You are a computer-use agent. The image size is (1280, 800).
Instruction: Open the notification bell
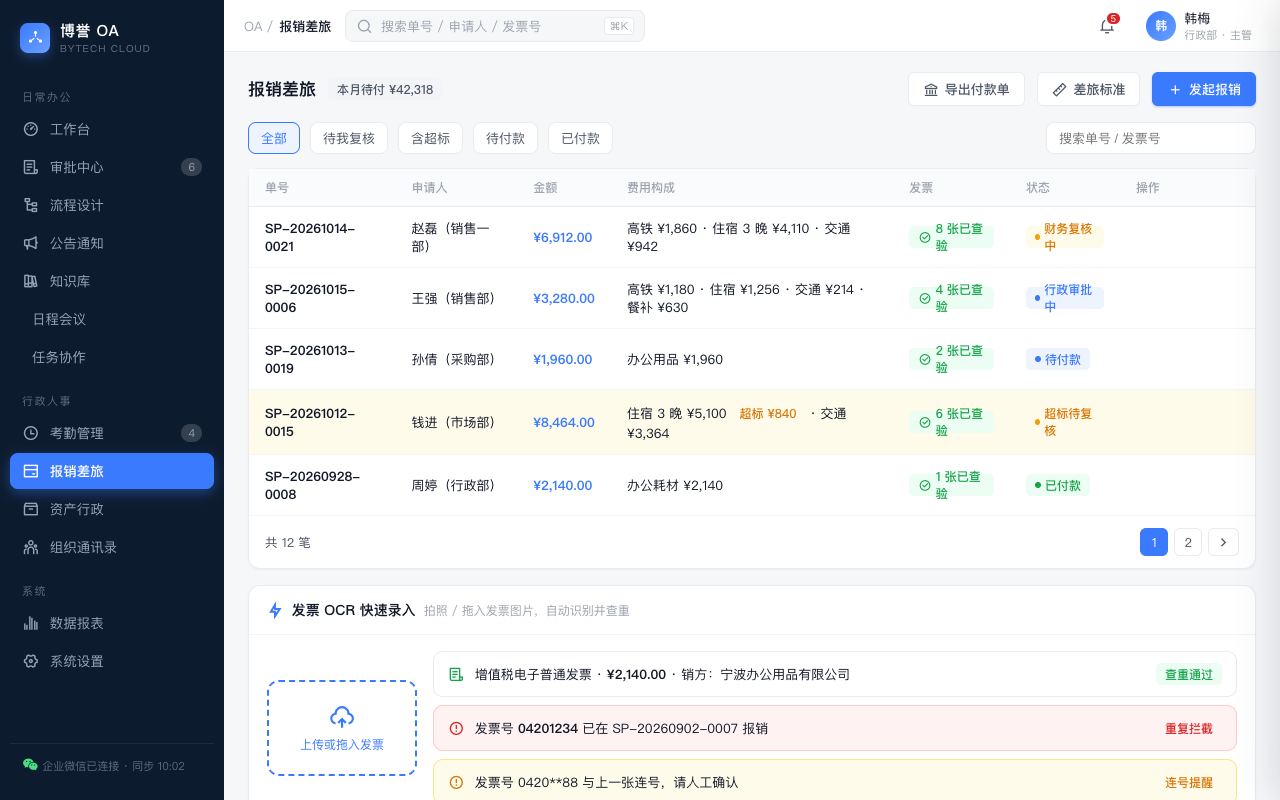tap(1107, 26)
